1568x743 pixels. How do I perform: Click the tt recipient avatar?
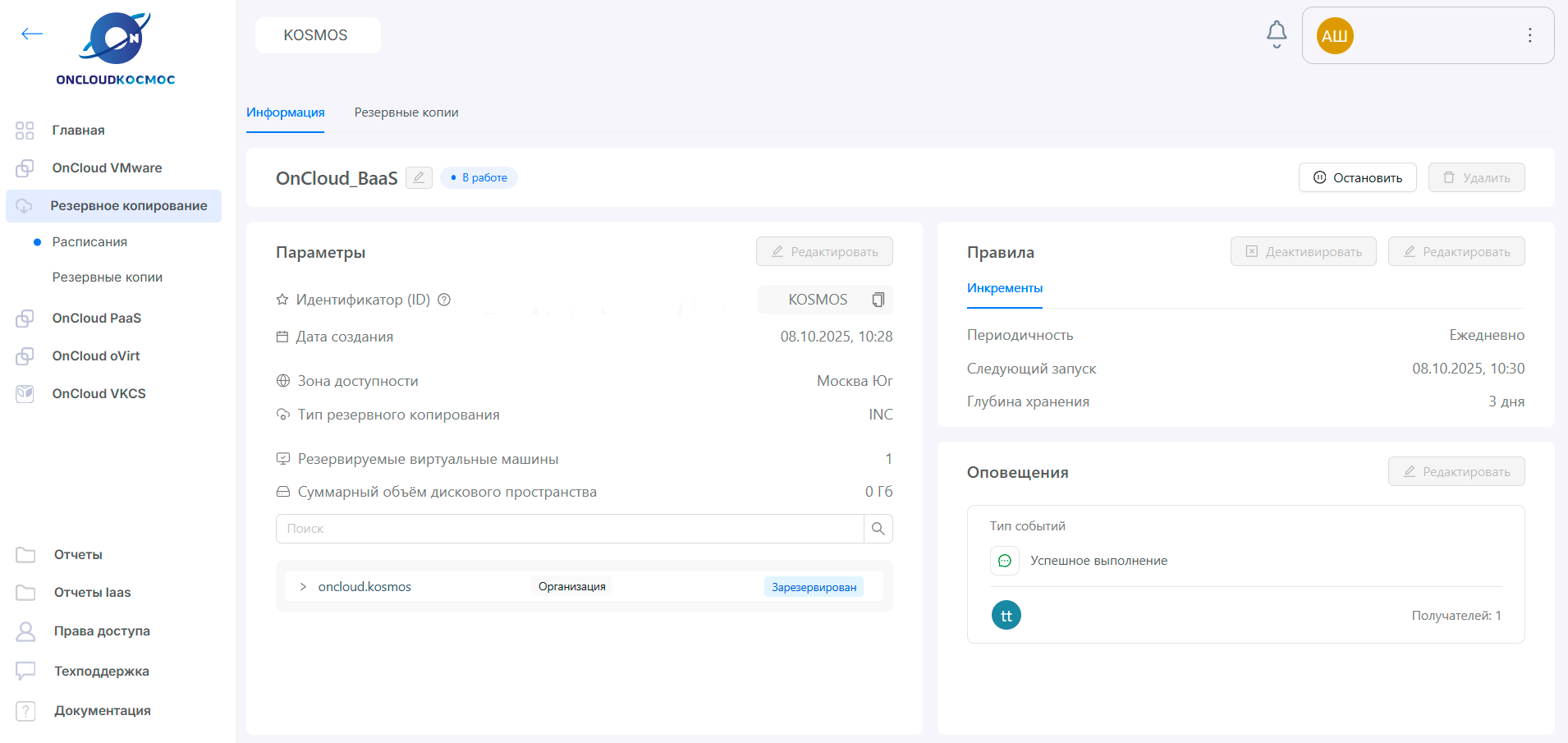pyautogui.click(x=1006, y=616)
